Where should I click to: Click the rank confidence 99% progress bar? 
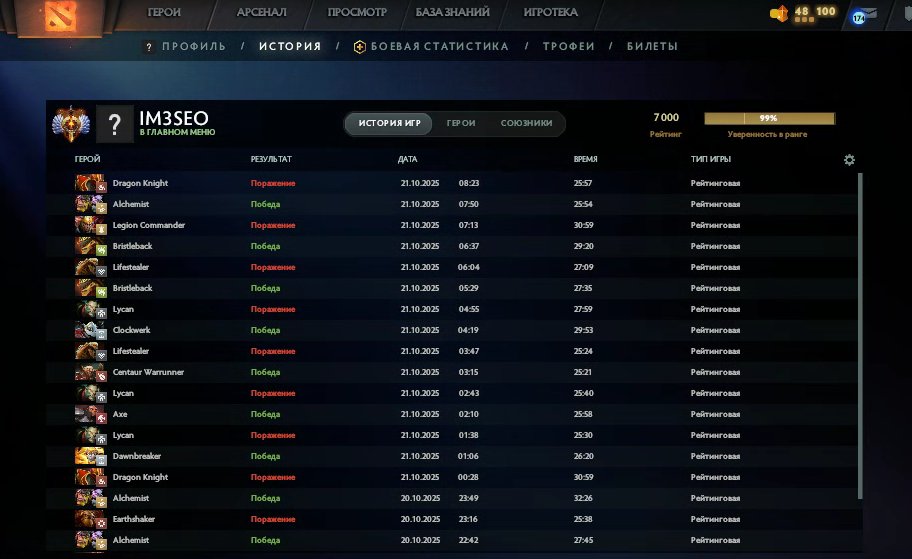[768, 118]
